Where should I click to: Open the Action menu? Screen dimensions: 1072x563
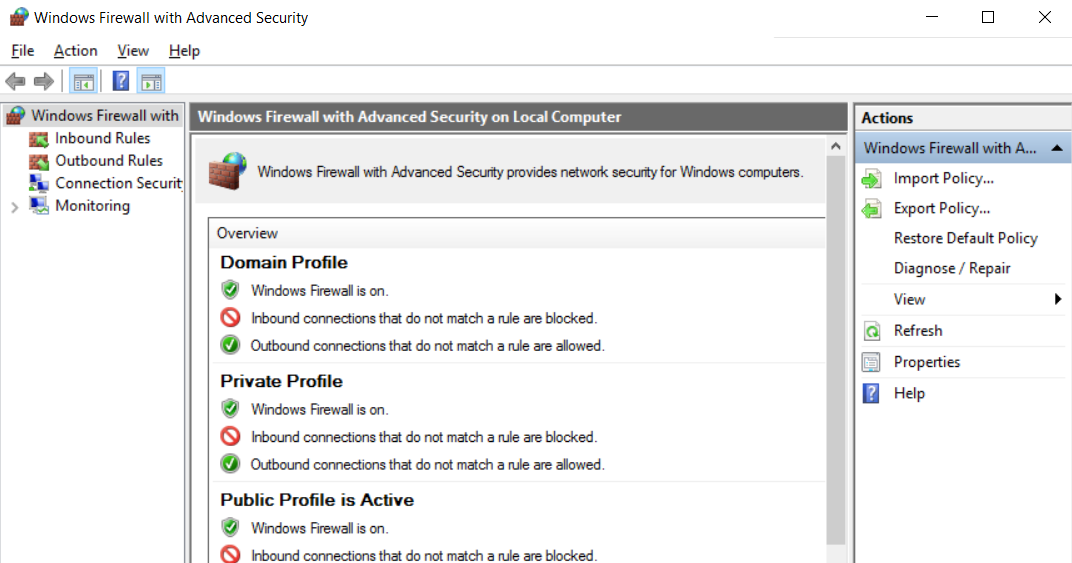pyautogui.click(x=75, y=51)
